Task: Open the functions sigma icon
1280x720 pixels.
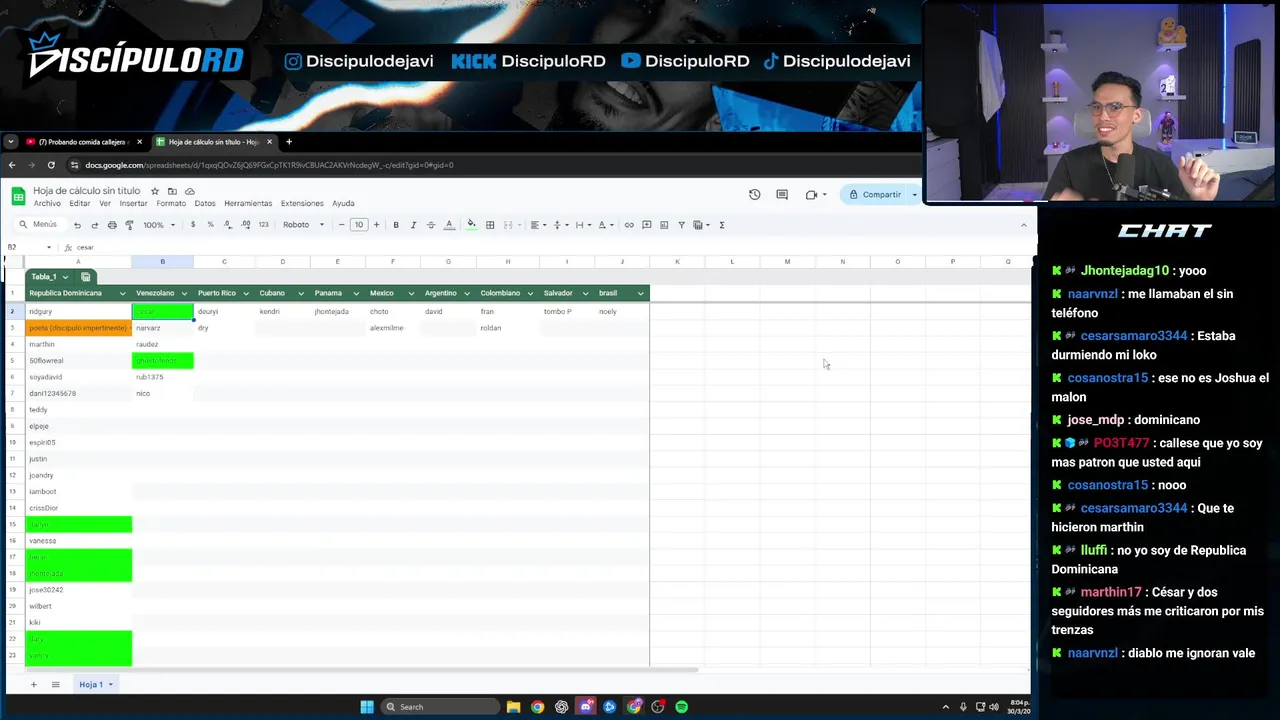Action: [x=722, y=225]
